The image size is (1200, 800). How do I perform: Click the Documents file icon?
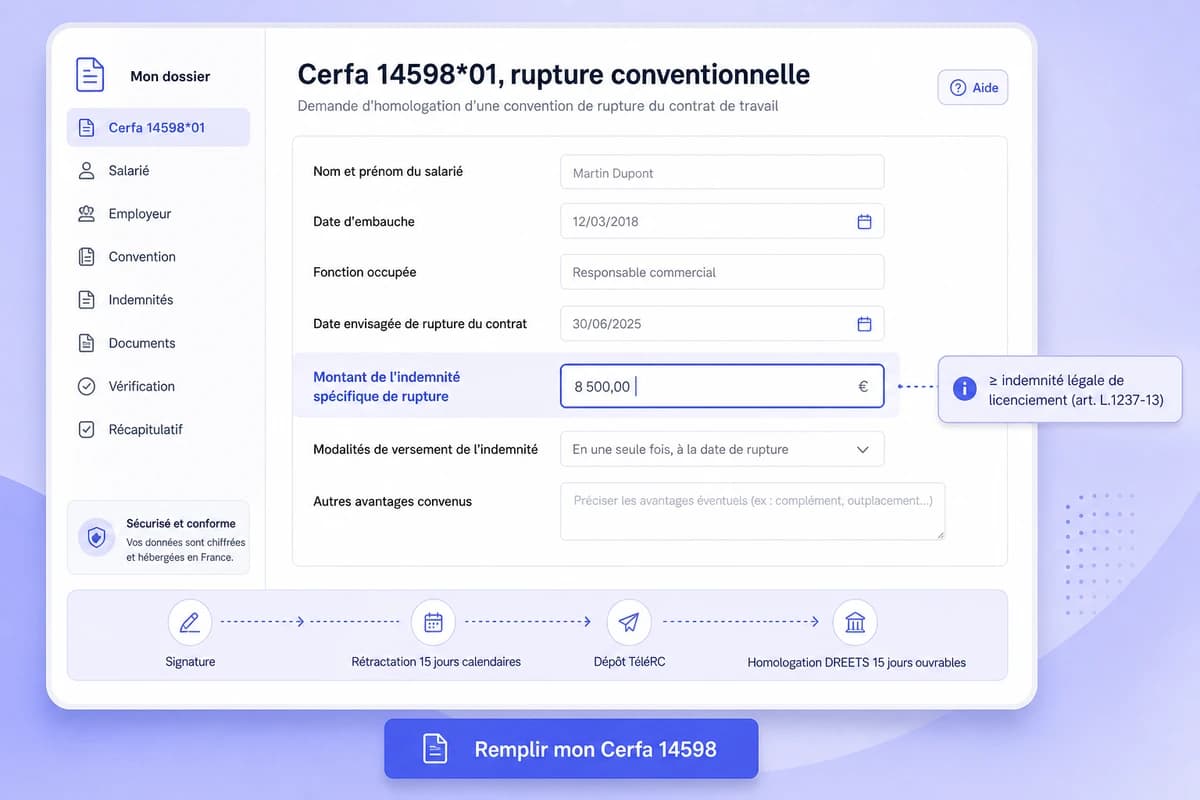(x=86, y=343)
